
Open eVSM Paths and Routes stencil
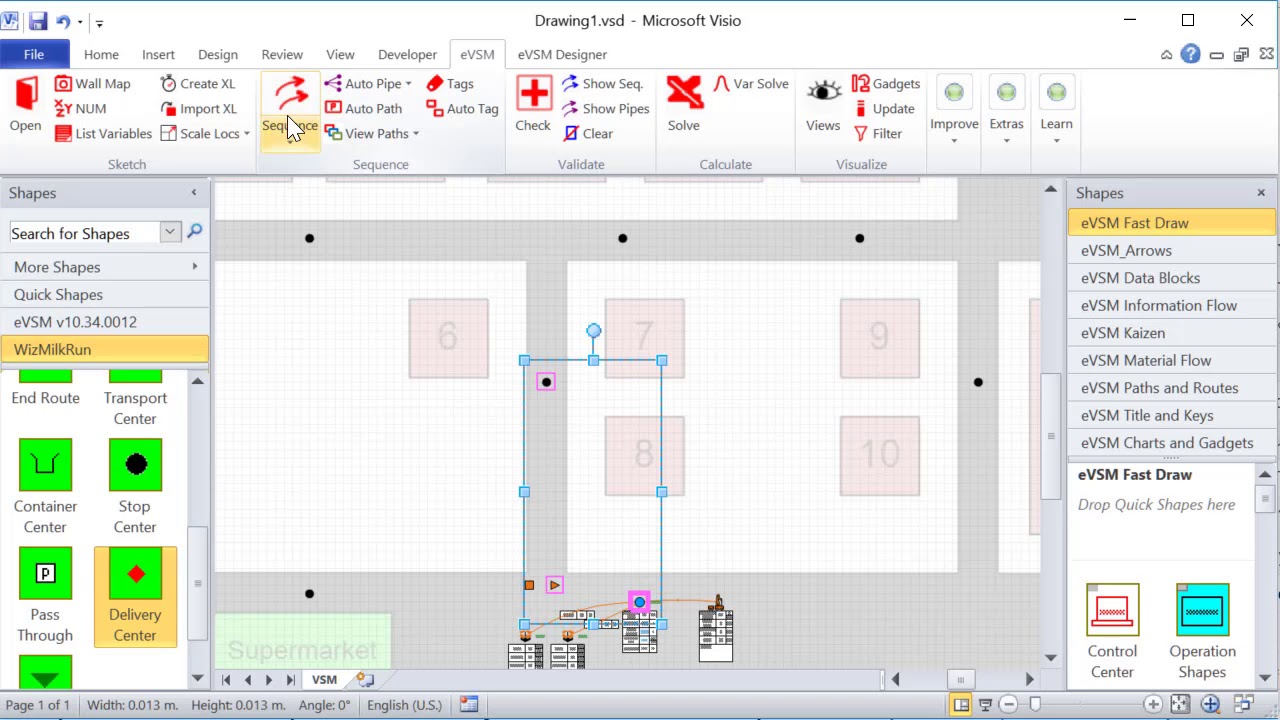pos(1172,388)
